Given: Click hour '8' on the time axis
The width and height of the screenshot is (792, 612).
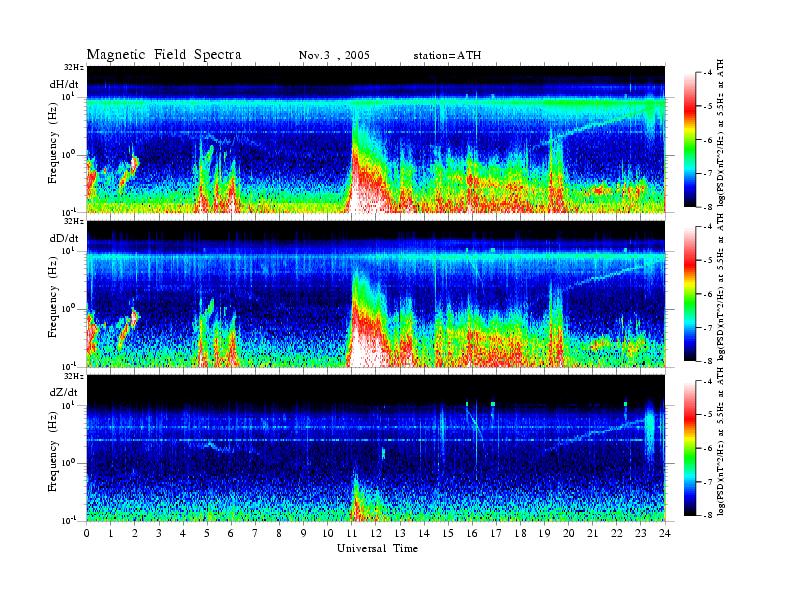Looking at the screenshot, I should pyautogui.click(x=279, y=534).
